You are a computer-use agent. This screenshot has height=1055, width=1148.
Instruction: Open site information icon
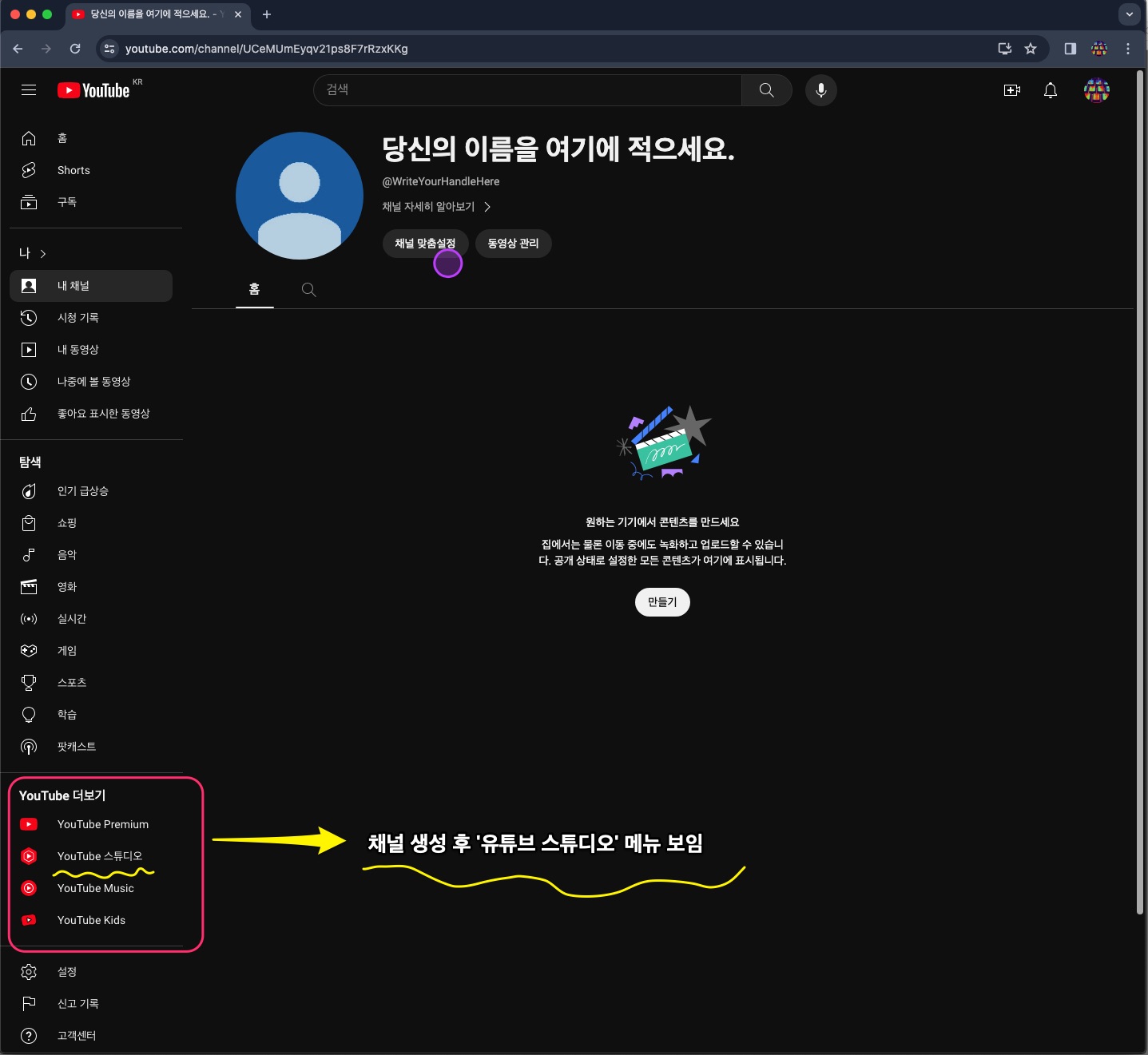pos(110,49)
